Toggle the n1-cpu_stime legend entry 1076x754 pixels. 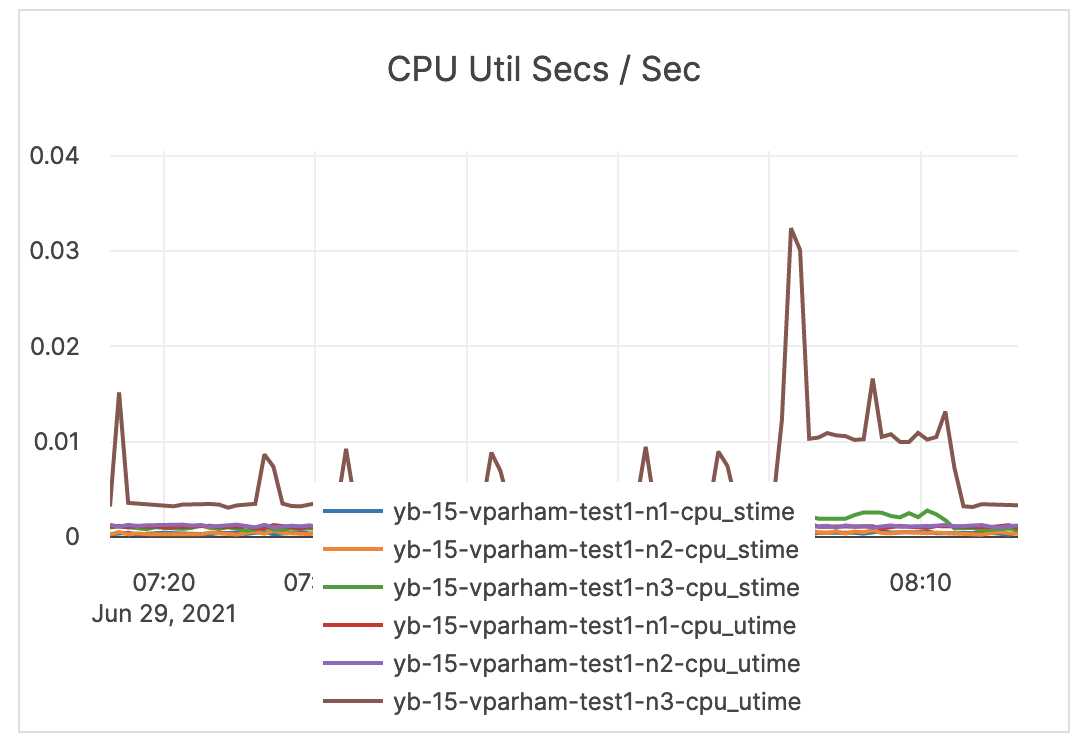pyautogui.click(x=594, y=512)
